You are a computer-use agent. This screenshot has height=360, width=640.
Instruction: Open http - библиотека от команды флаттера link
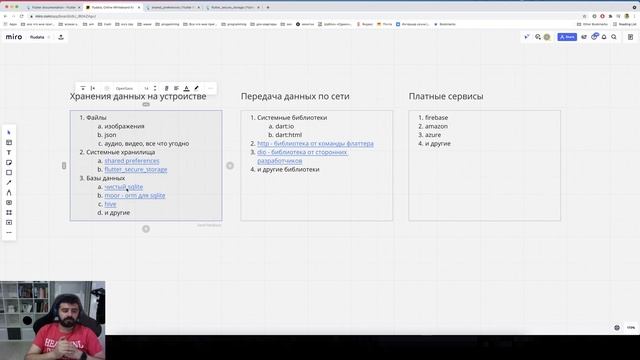pos(315,144)
